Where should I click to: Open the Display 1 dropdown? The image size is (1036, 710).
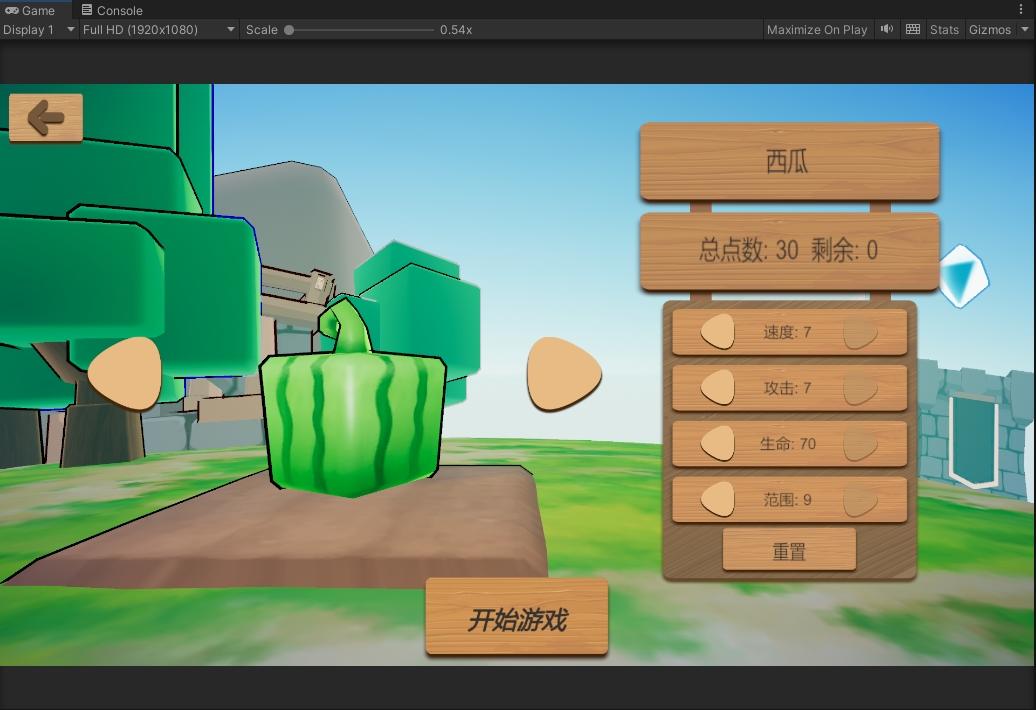39,29
